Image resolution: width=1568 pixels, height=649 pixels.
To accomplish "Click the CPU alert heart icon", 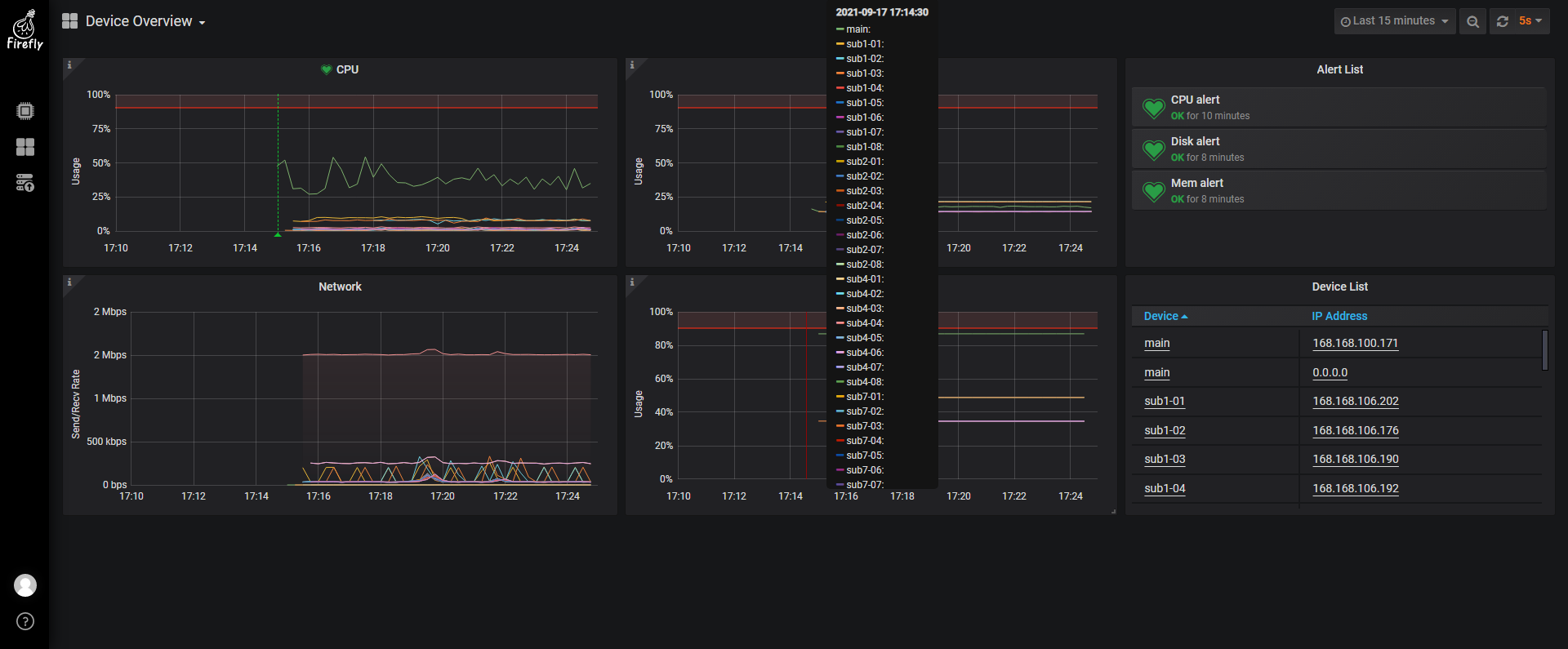I will click(1154, 108).
